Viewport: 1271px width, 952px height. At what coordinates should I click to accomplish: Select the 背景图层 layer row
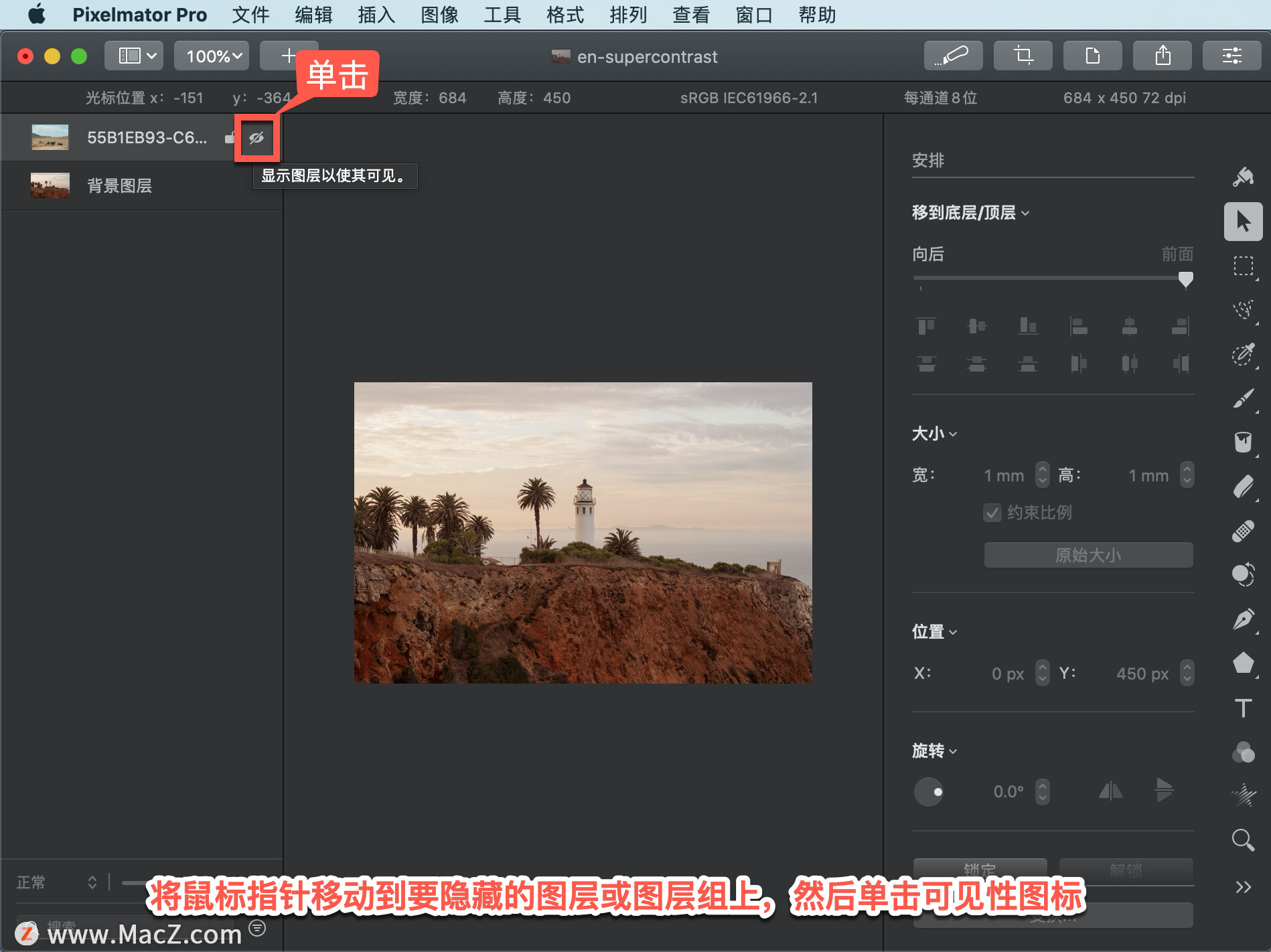tap(141, 185)
